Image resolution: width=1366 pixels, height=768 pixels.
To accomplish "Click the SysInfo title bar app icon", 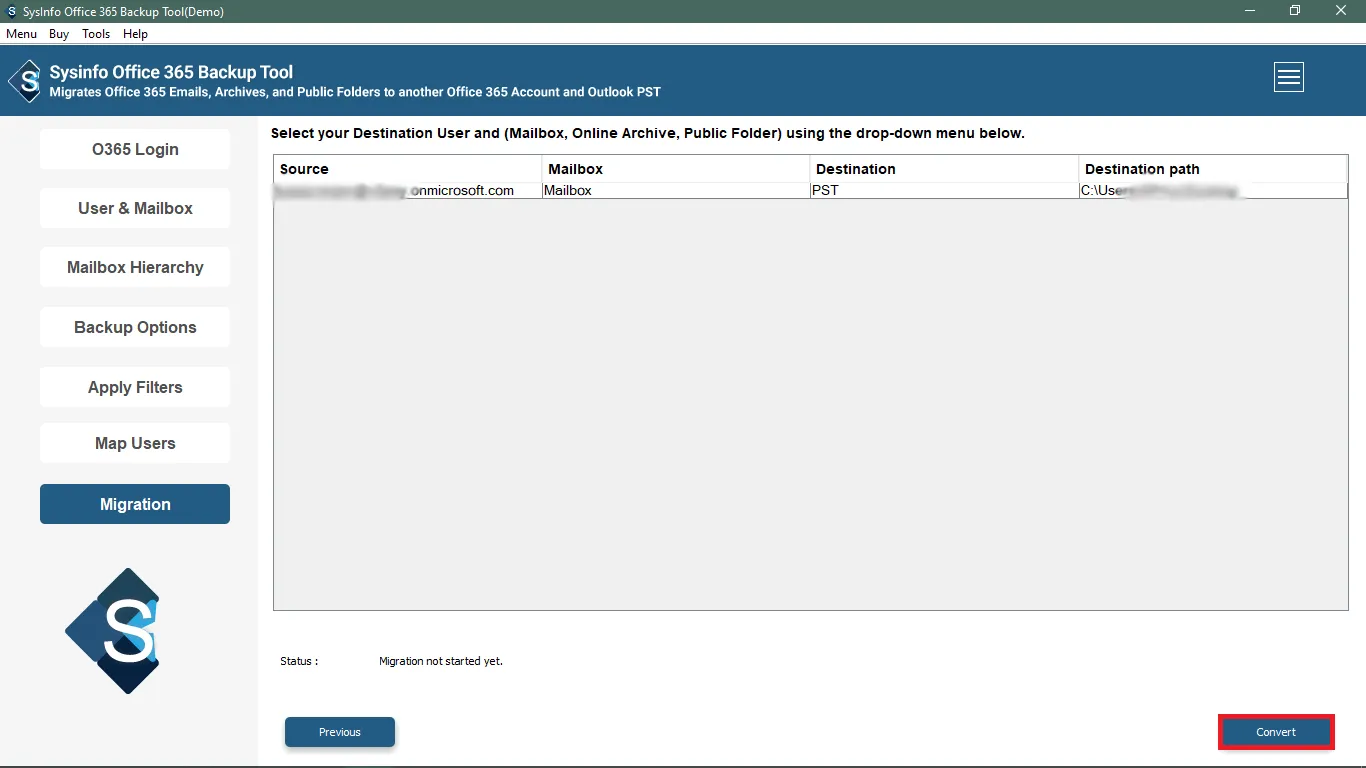I will (11, 11).
